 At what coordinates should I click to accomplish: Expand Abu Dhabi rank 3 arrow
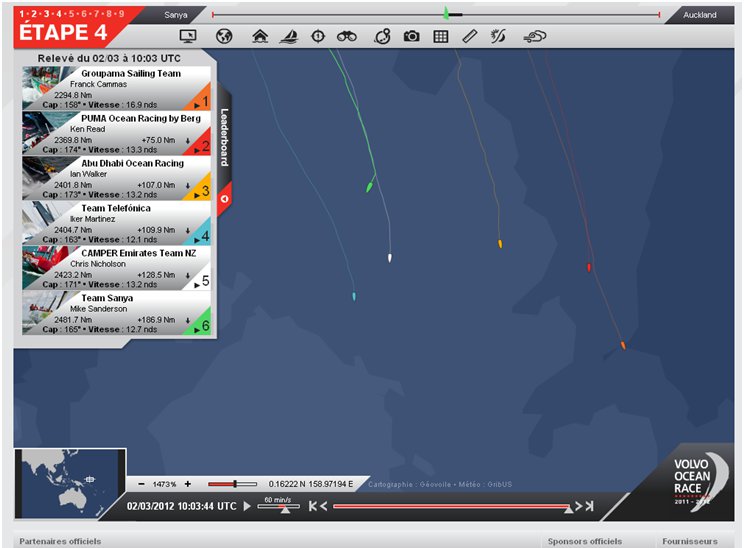click(x=197, y=195)
